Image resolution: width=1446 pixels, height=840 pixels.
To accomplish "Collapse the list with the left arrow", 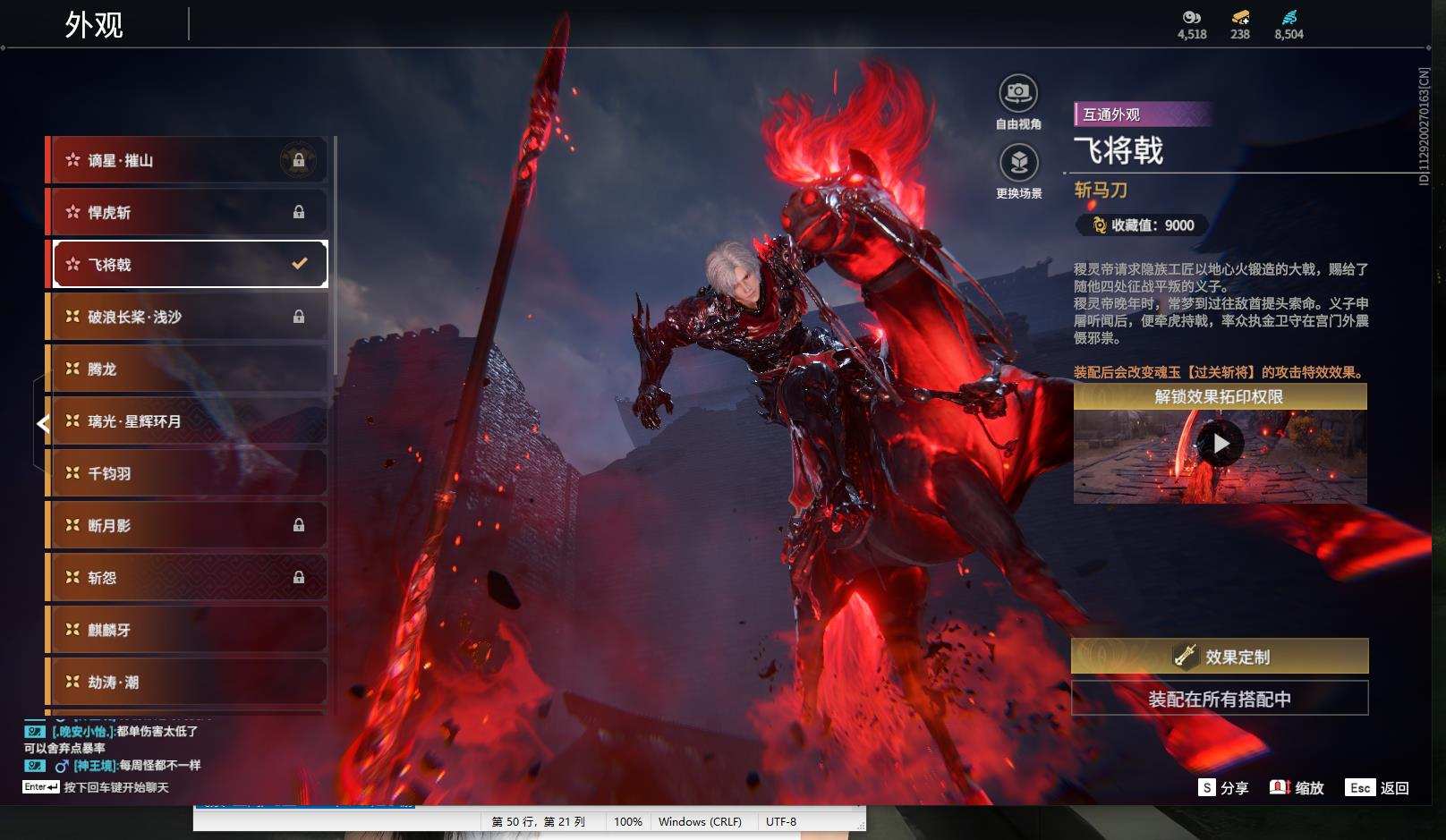I will (42, 423).
